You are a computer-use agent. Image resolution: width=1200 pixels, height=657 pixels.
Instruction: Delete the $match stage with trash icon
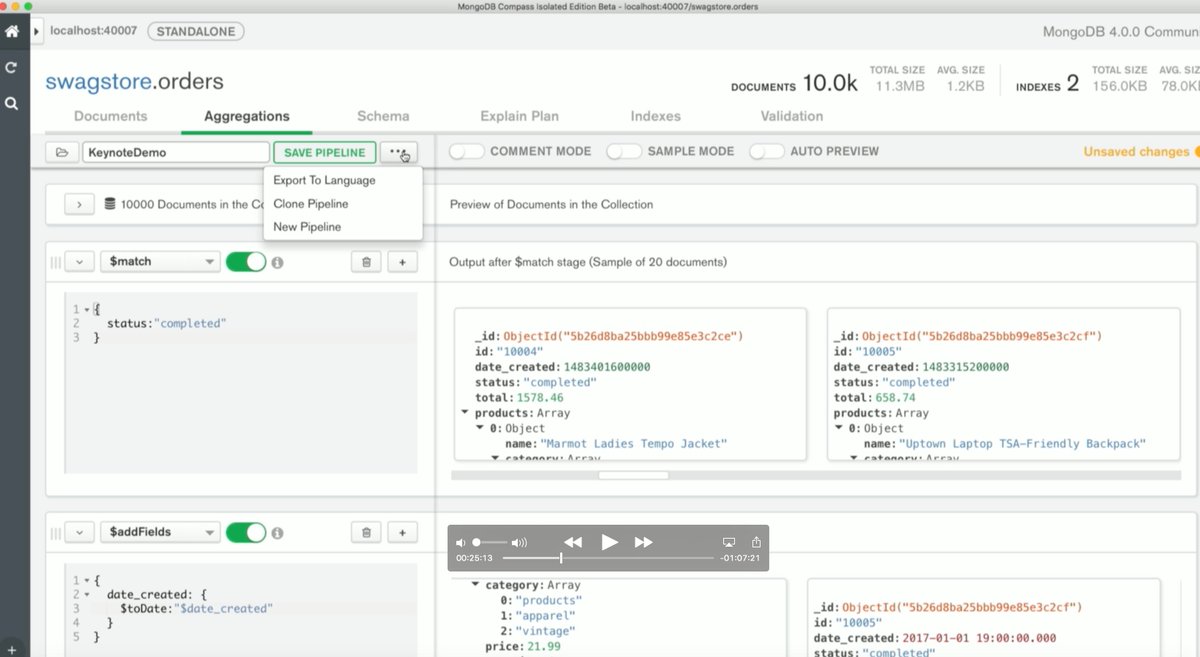[x=366, y=262]
